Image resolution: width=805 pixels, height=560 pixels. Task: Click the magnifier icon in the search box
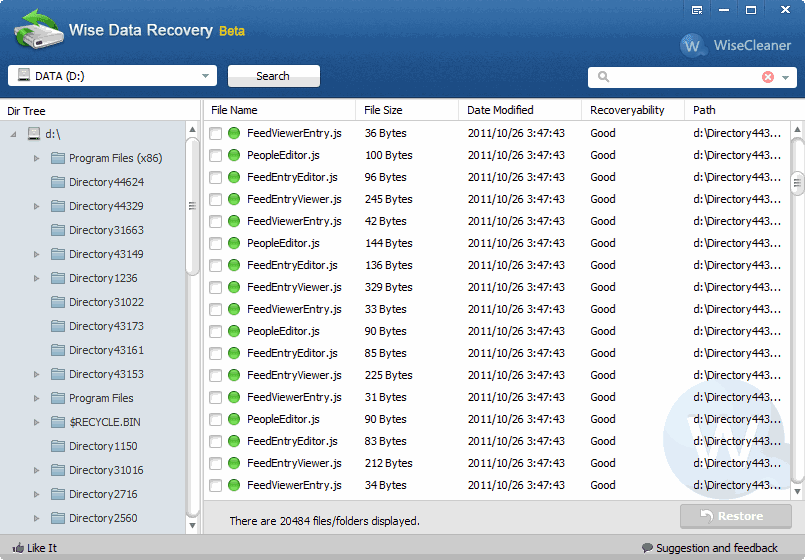tap(604, 77)
